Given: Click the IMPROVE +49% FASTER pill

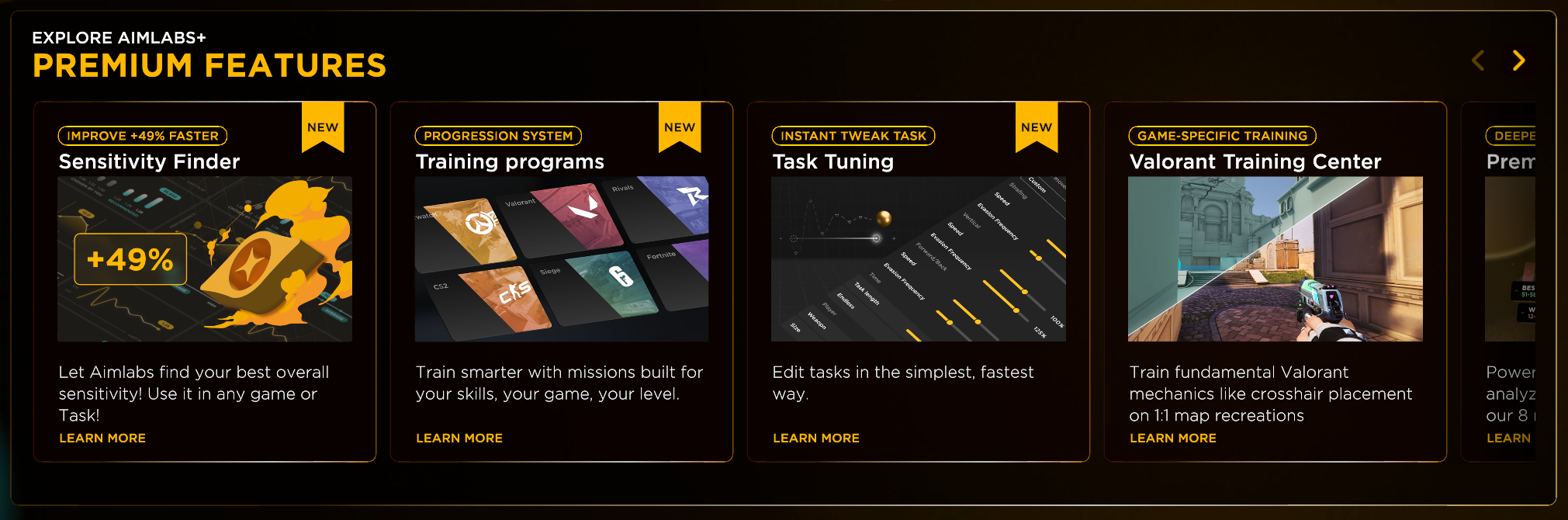Looking at the screenshot, I should [x=143, y=136].
